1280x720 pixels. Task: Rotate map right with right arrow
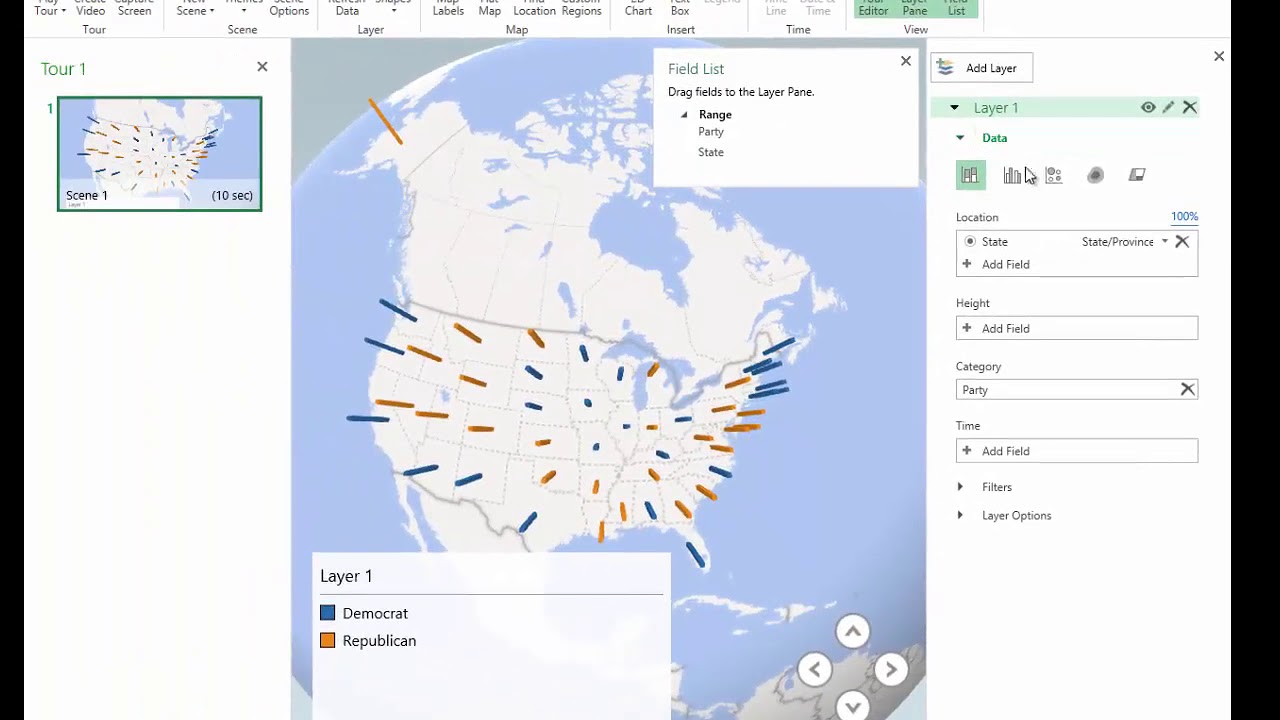(x=890, y=670)
